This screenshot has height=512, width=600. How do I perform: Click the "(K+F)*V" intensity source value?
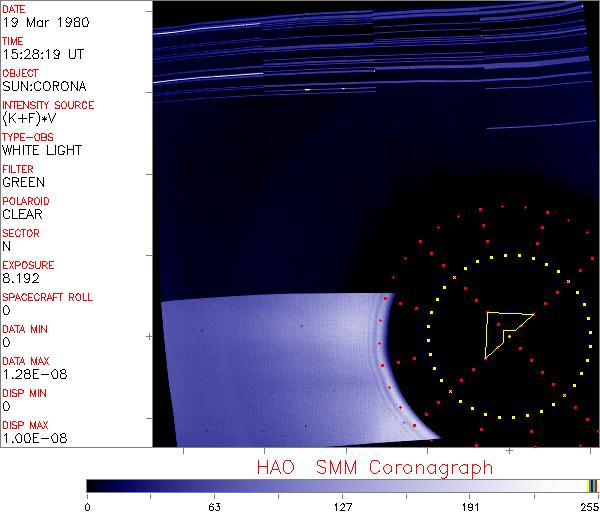(x=32, y=119)
